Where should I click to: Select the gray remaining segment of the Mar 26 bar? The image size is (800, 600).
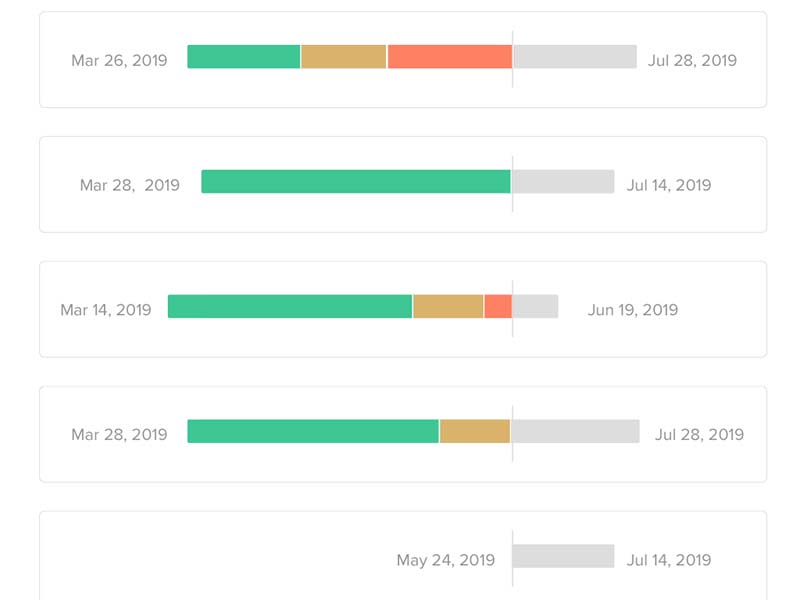(x=575, y=57)
